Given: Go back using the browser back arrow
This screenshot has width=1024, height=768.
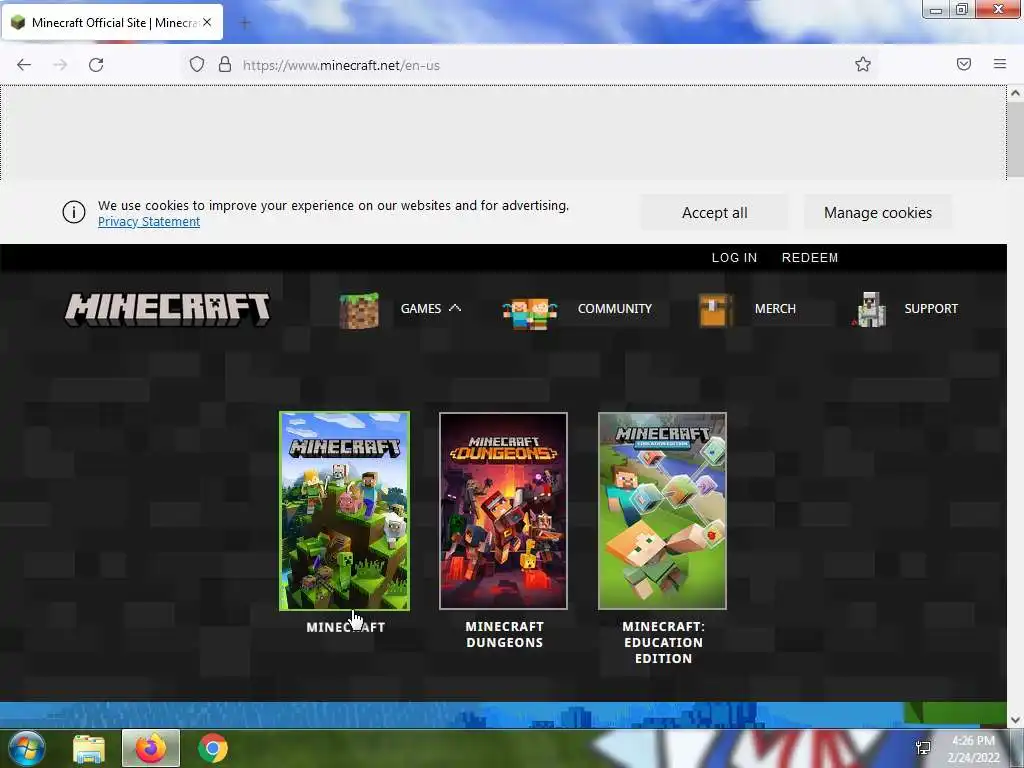Looking at the screenshot, I should tap(24, 65).
